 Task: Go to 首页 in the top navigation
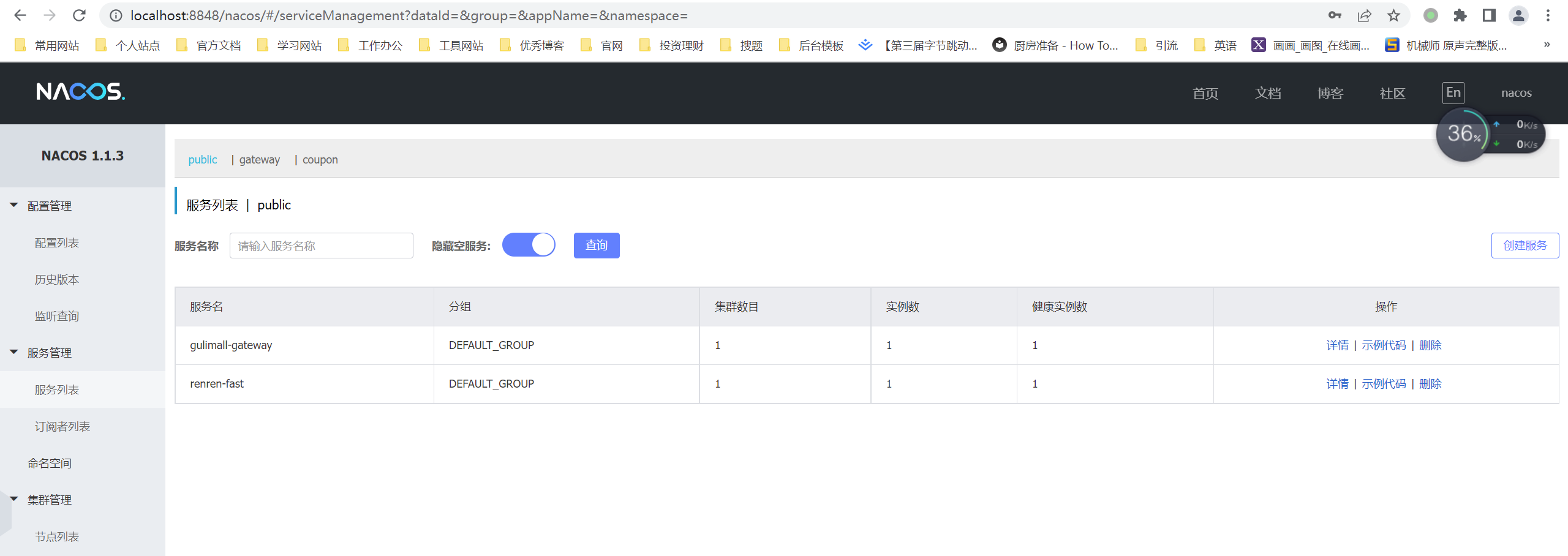[1205, 93]
